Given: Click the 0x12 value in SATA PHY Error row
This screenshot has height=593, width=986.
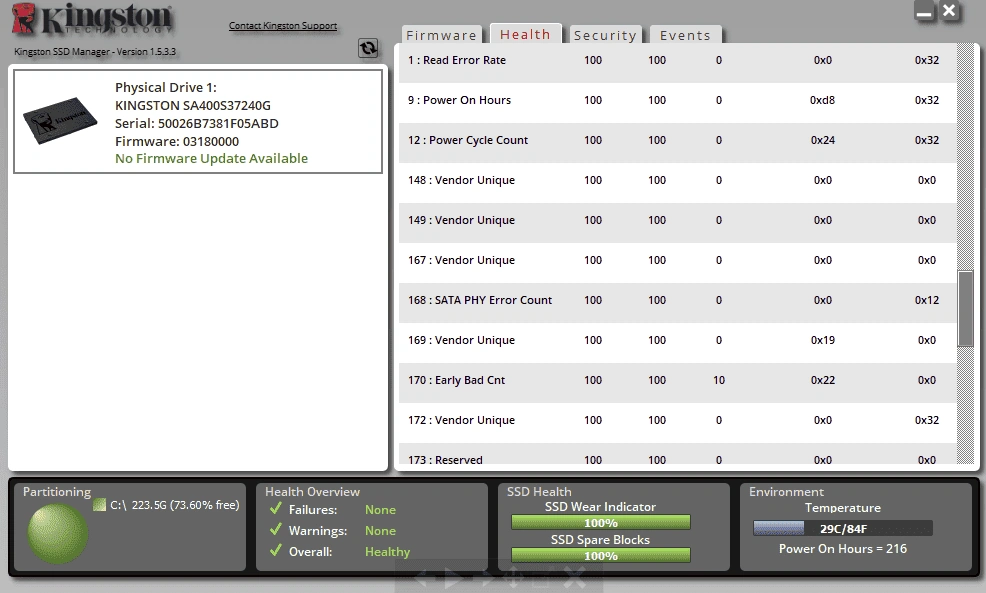Looking at the screenshot, I should [927, 301].
